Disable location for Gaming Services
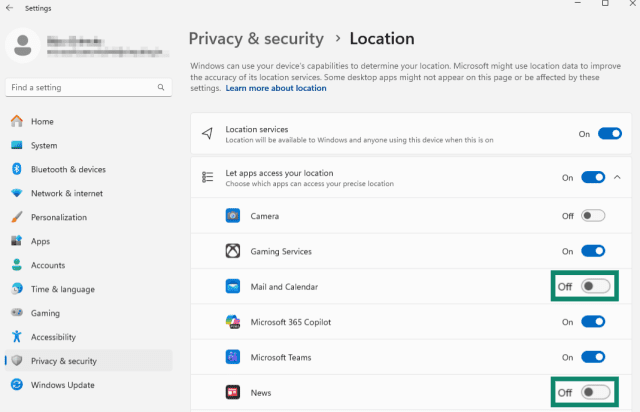The height and width of the screenshot is (412, 640). click(x=593, y=251)
